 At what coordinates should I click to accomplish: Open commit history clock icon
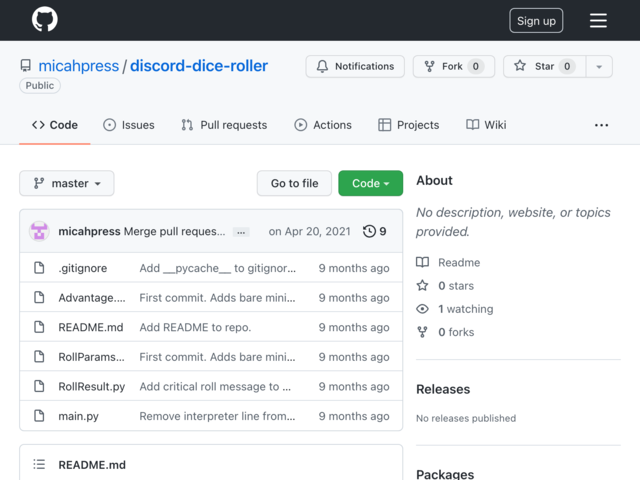pyautogui.click(x=369, y=231)
